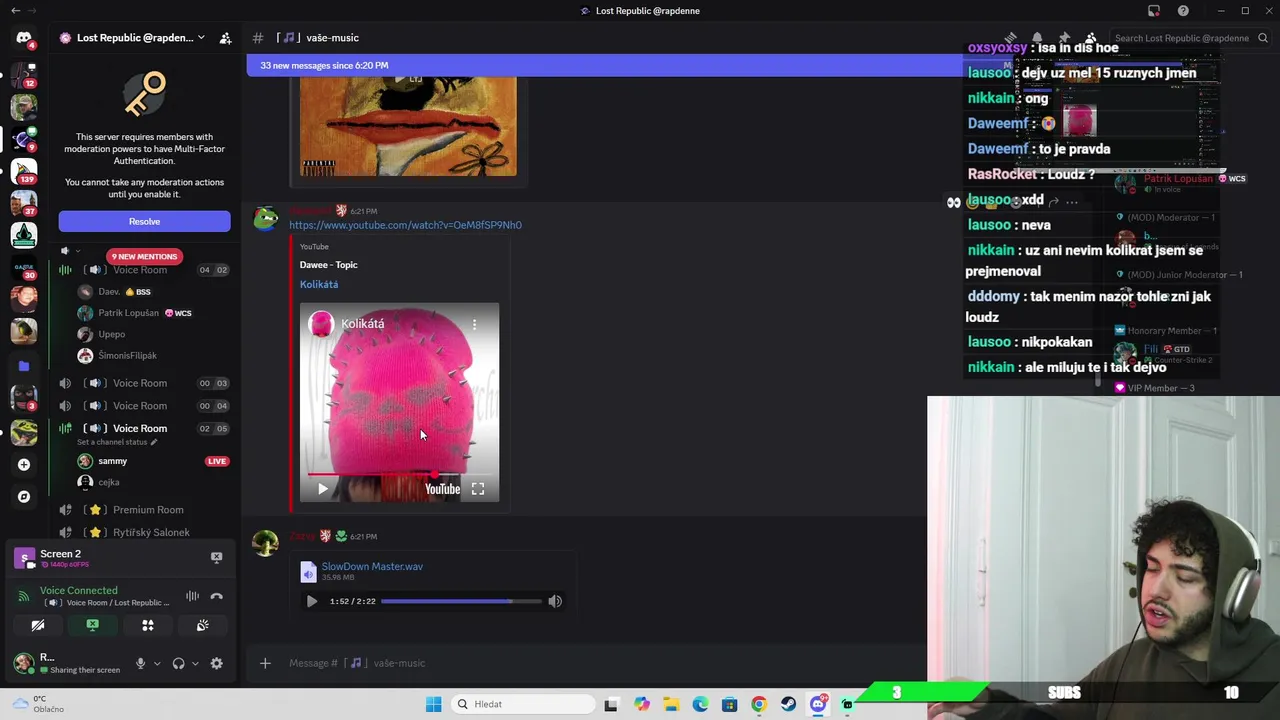This screenshot has height=720, width=1280.
Task: Open User Settings gear
Action: pos(216,663)
